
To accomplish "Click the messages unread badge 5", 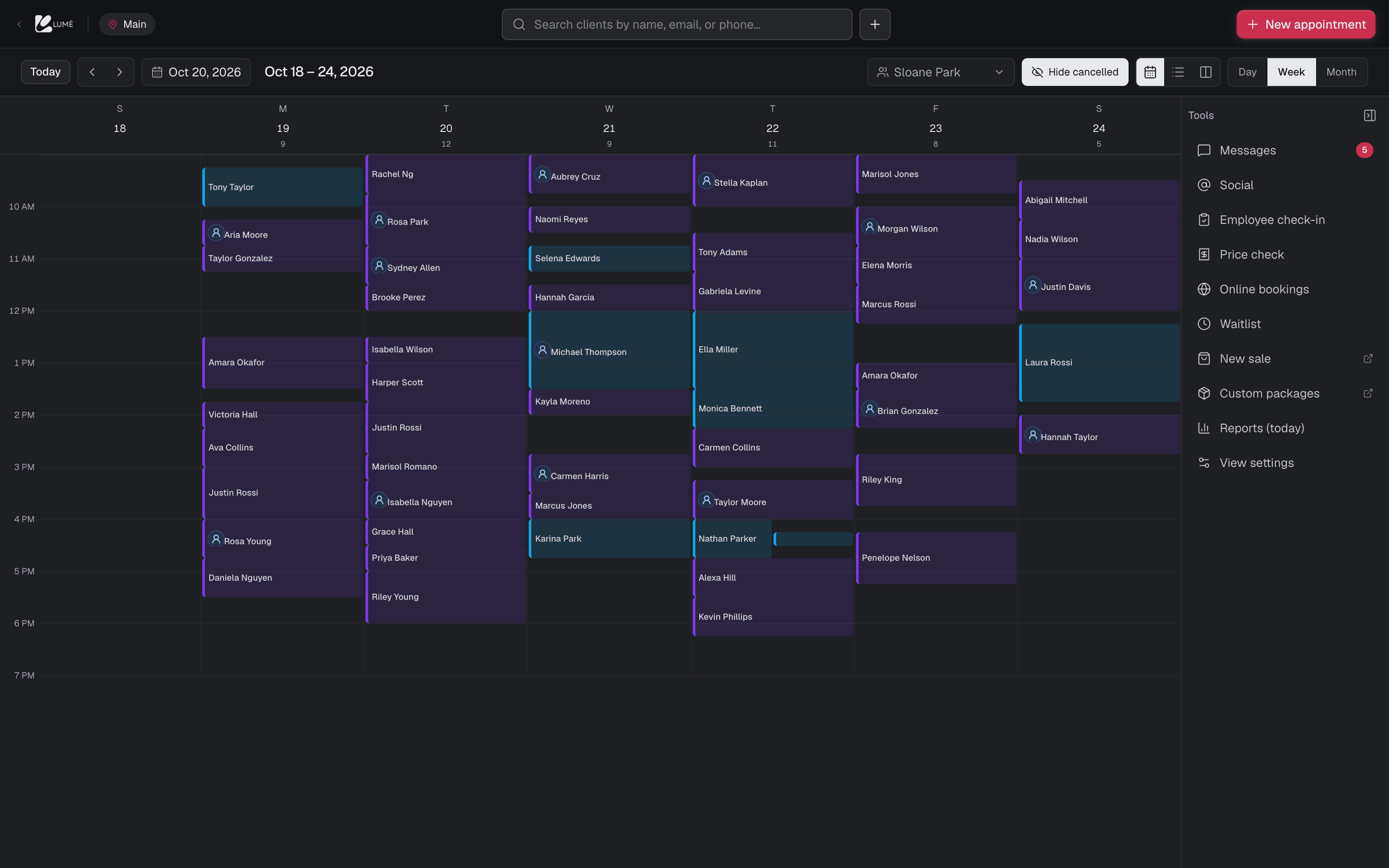I will [1364, 150].
